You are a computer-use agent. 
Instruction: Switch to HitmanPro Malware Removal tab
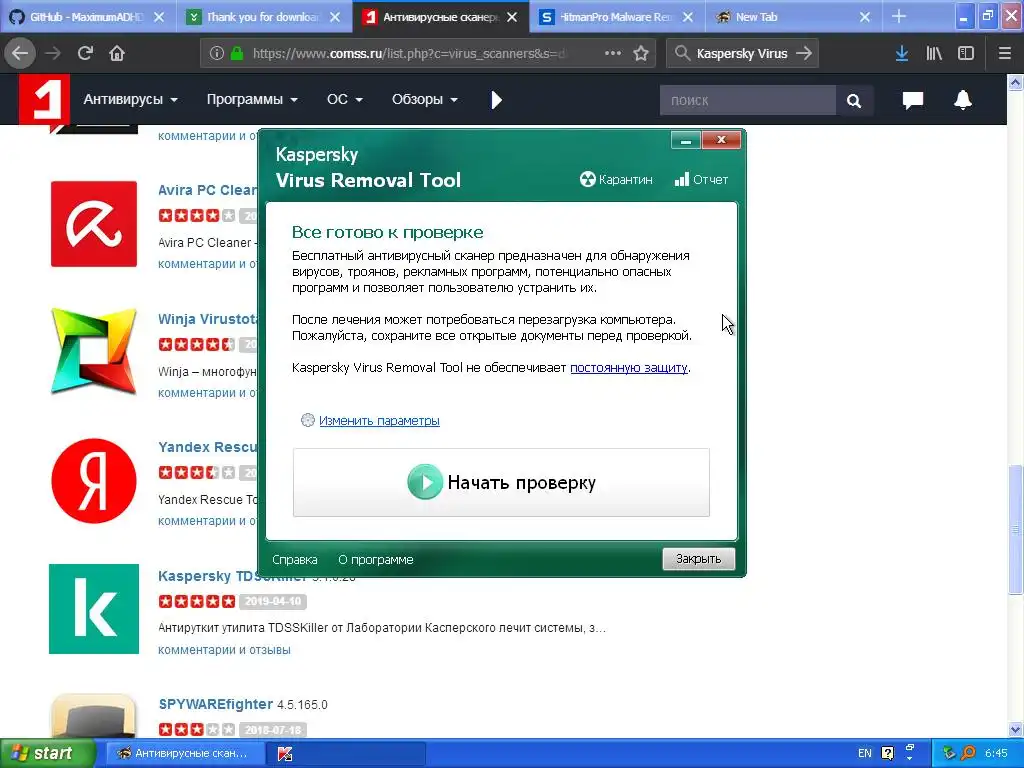click(616, 17)
